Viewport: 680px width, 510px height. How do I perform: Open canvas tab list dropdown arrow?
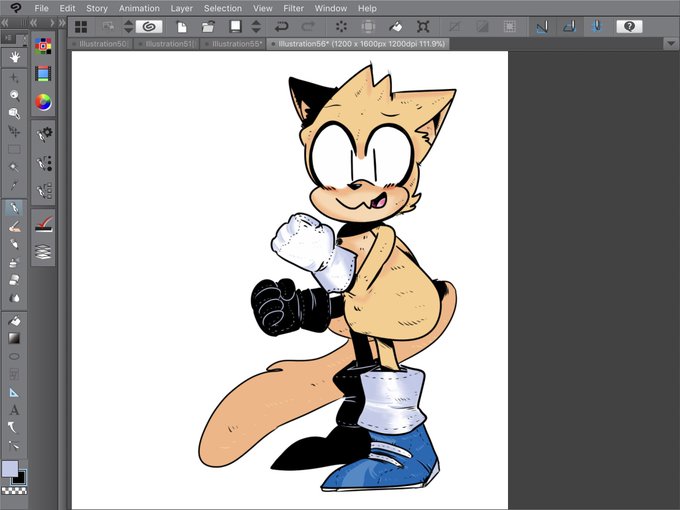pos(671,44)
